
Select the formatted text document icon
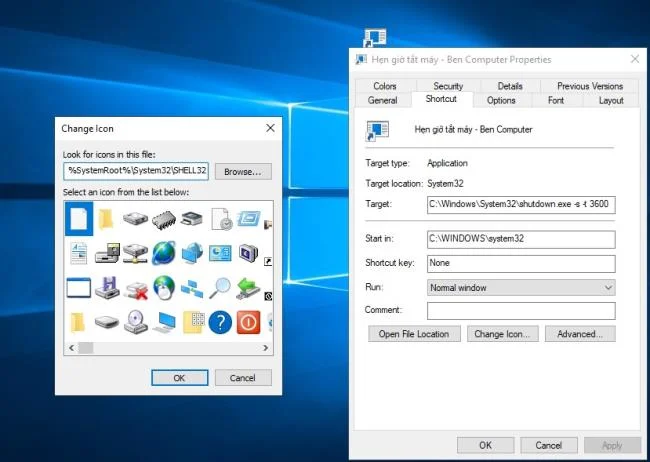click(79, 253)
